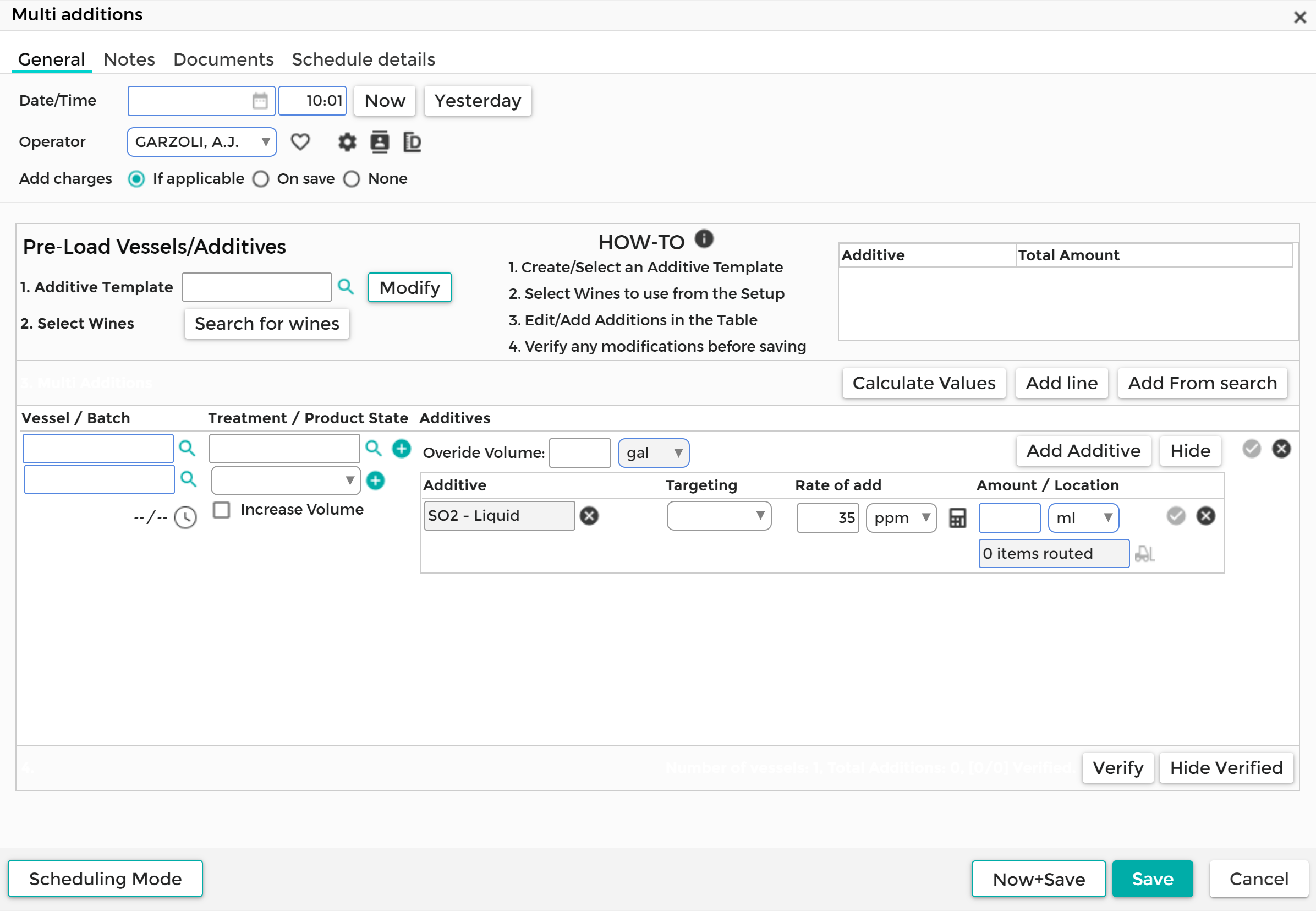Select If applicable add charges option
Viewport: 1316px width, 911px height.
point(136,179)
